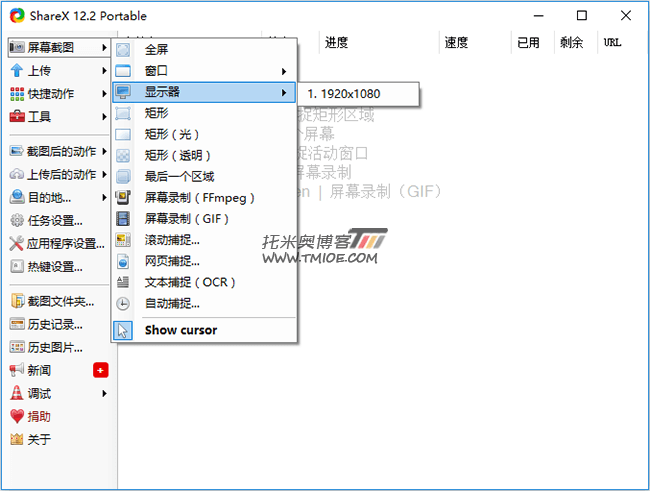The height and width of the screenshot is (491, 650).
Task: Expand the 上传后的动作 submenu arrow
Action: coord(104,174)
